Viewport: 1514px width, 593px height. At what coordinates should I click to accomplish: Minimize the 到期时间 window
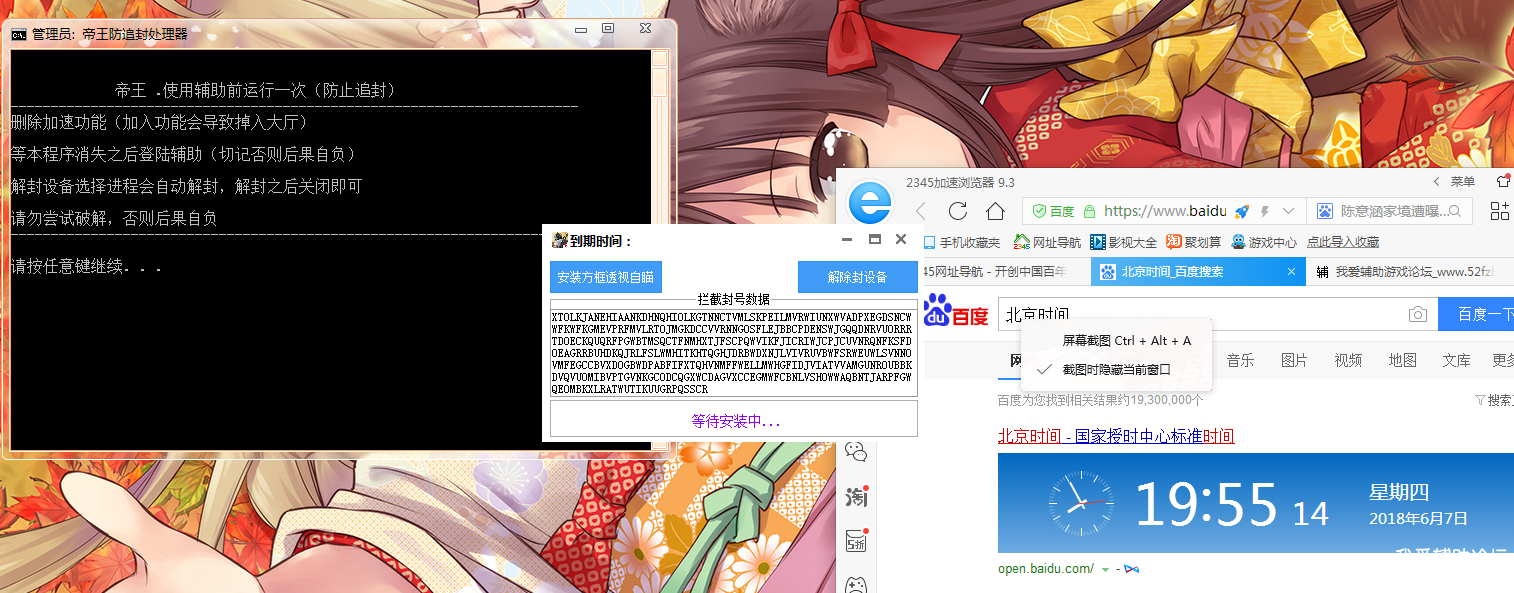point(847,240)
